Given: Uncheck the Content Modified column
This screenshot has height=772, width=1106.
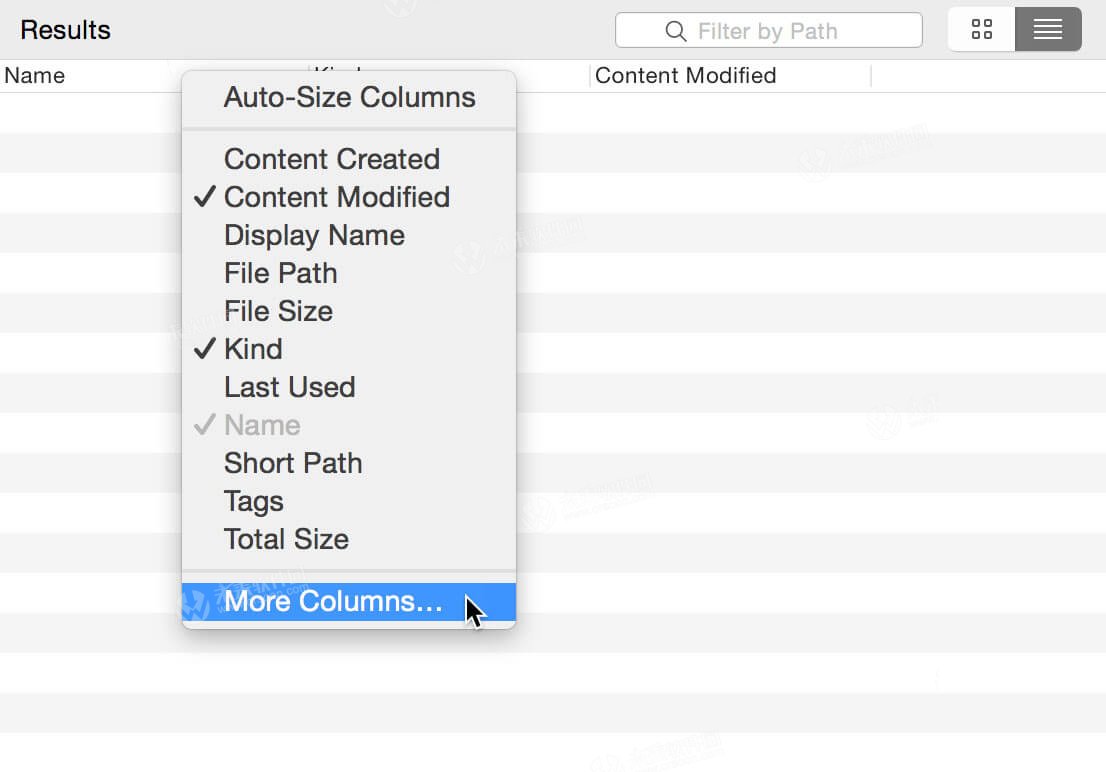Looking at the screenshot, I should 336,197.
